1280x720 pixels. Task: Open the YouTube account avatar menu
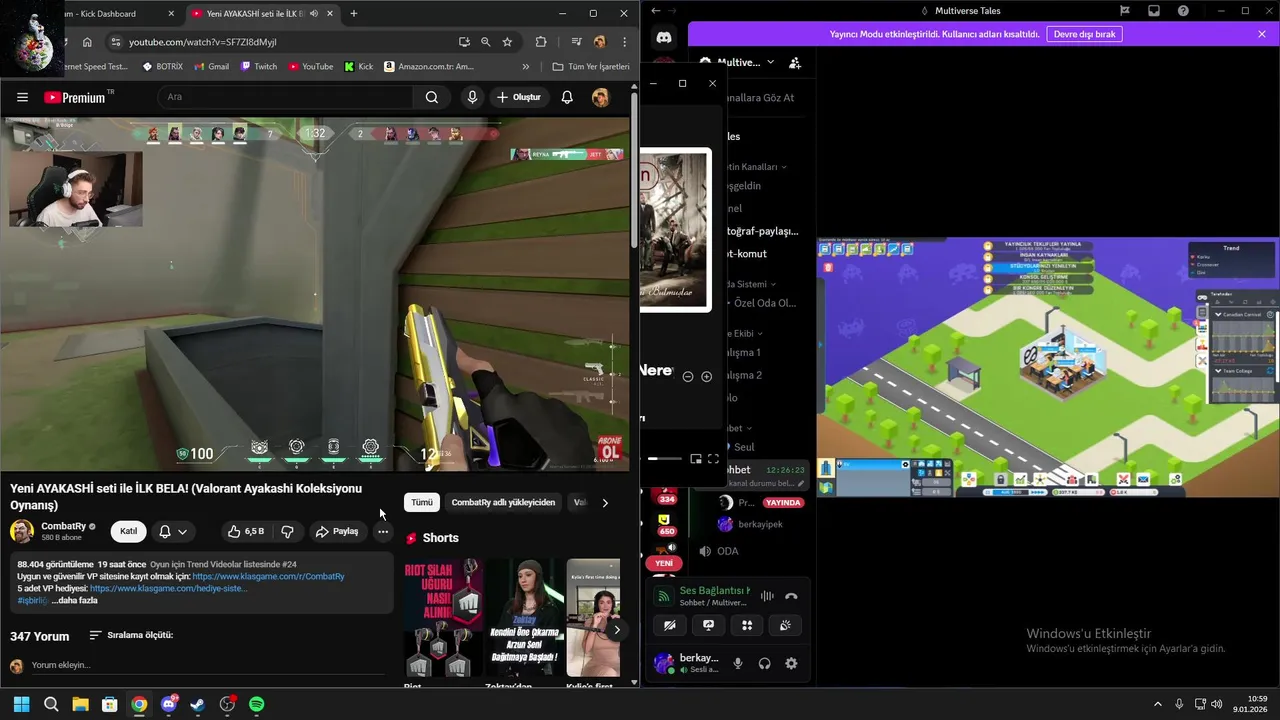tap(600, 97)
